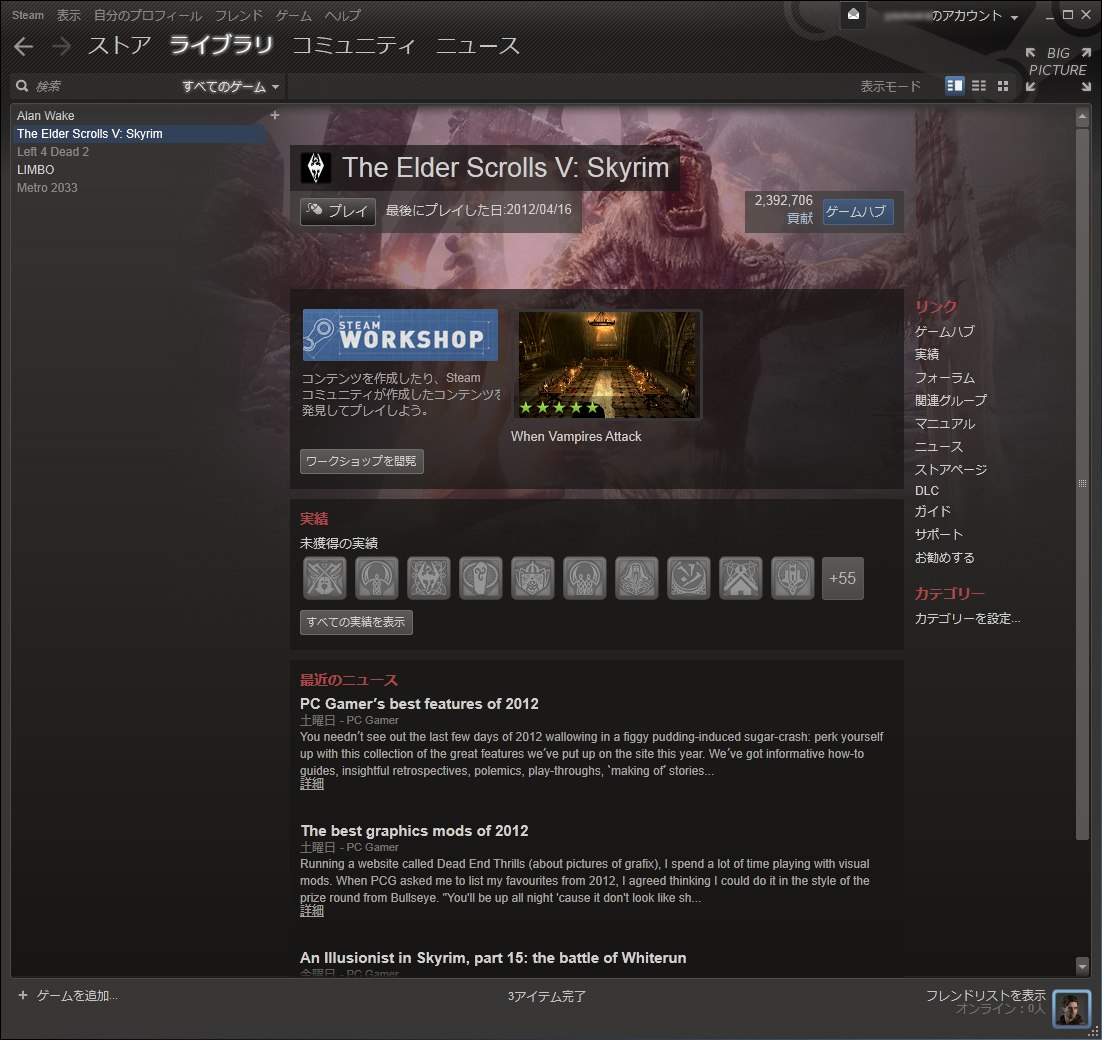Open the マニュアル link
Viewport: 1102px width, 1040px height.
click(x=945, y=424)
